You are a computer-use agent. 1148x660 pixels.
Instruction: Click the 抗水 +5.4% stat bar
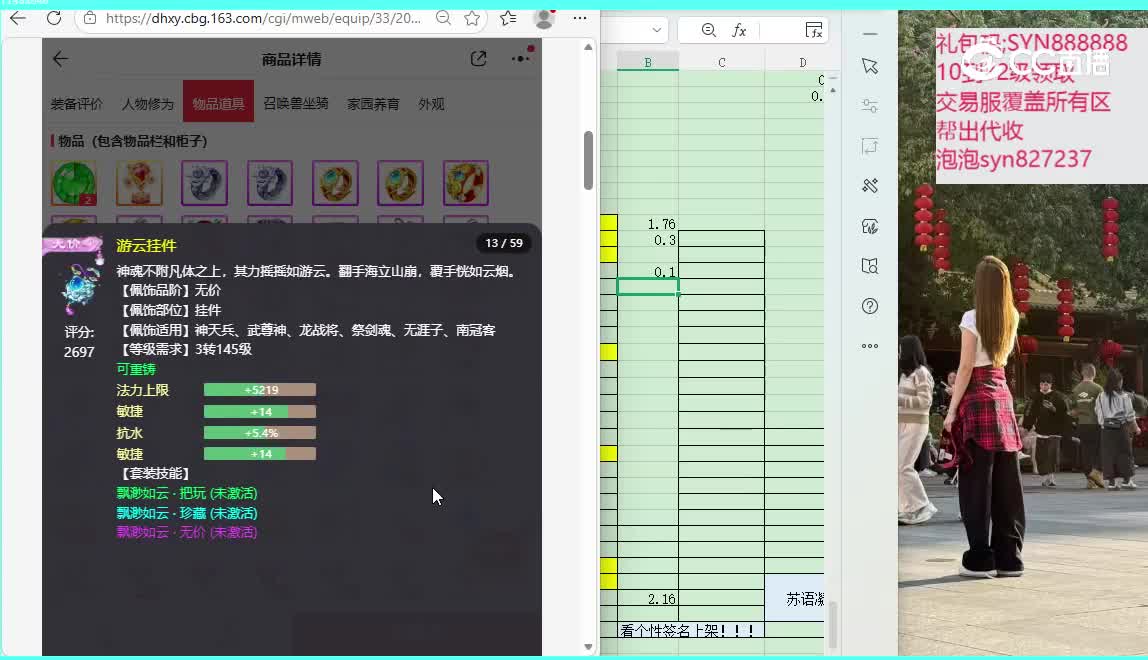pos(260,433)
